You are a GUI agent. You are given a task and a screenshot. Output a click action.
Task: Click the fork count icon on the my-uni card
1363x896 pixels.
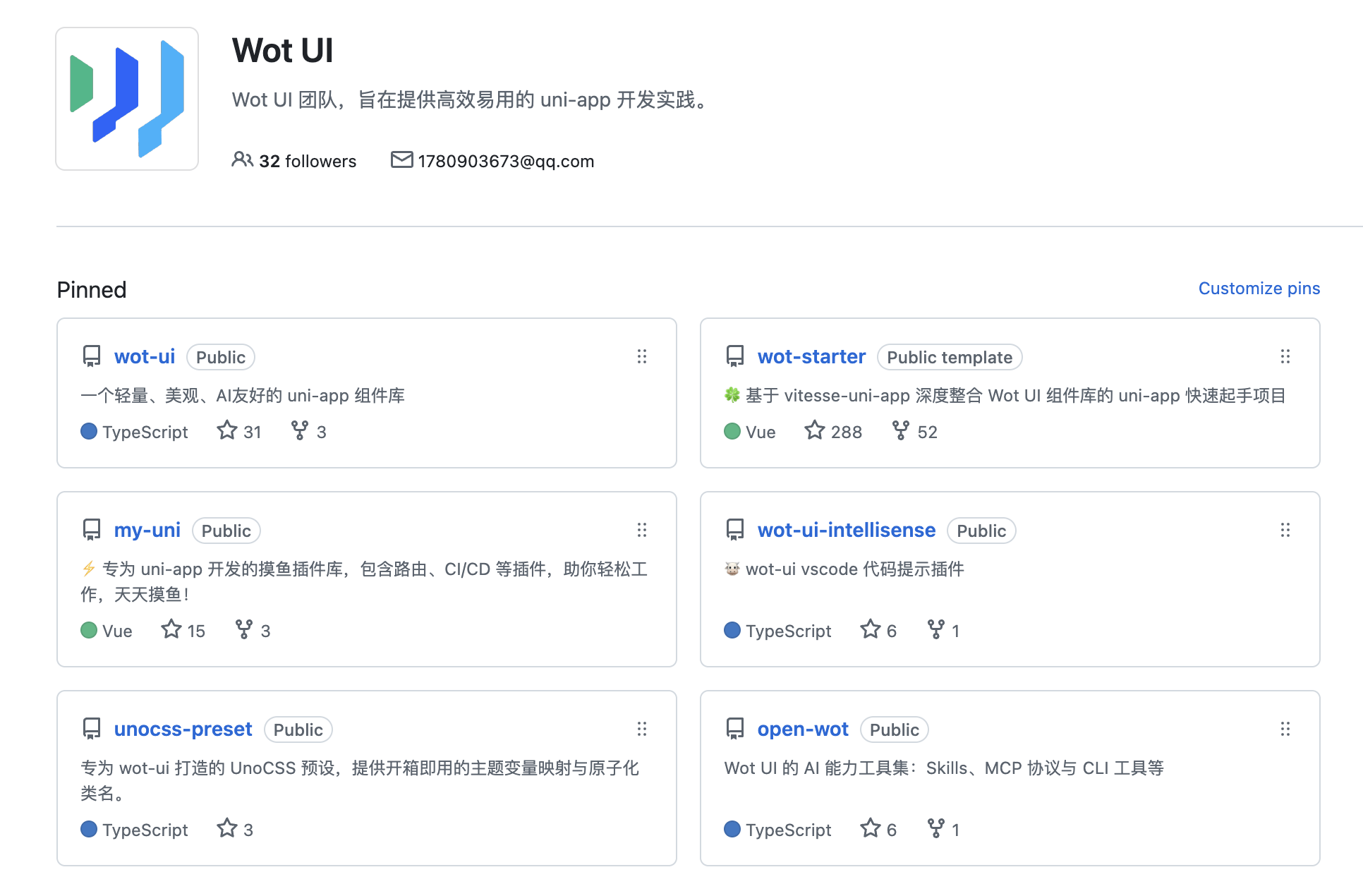[x=244, y=629]
